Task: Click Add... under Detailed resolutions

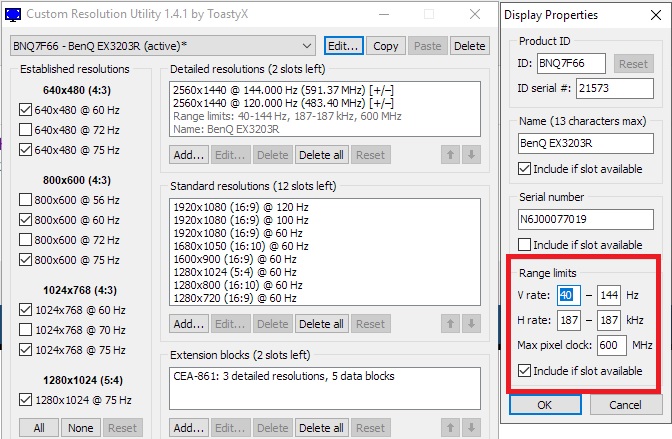Action: point(189,155)
